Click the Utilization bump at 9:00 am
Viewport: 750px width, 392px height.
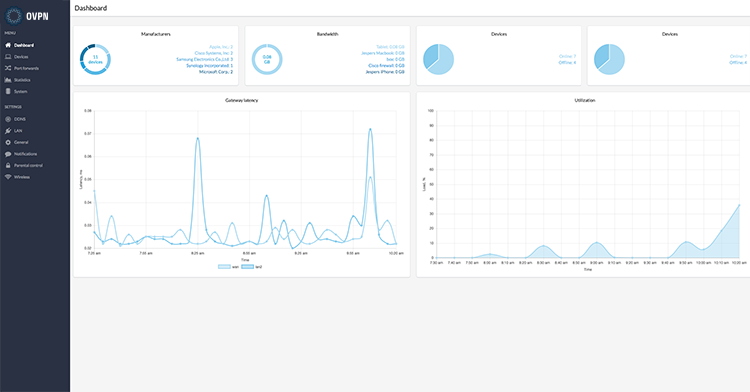coord(596,243)
